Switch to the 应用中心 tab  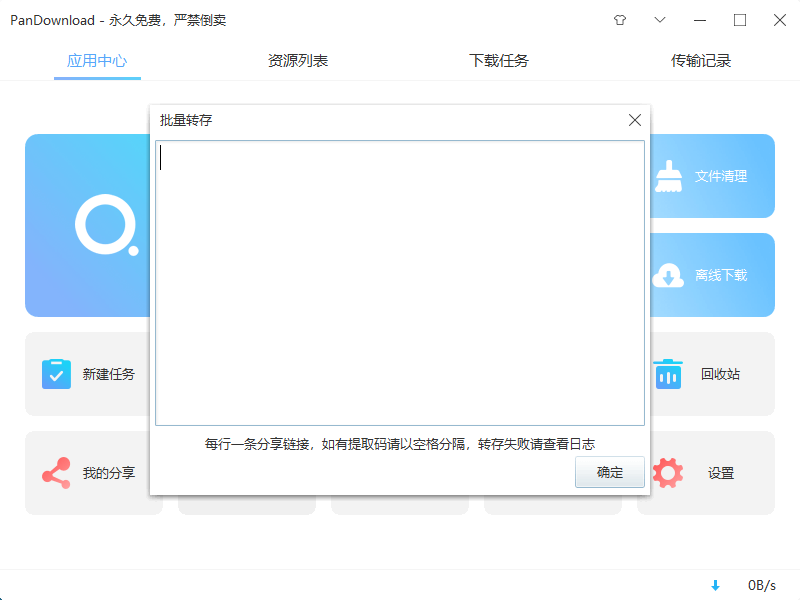(x=97, y=60)
